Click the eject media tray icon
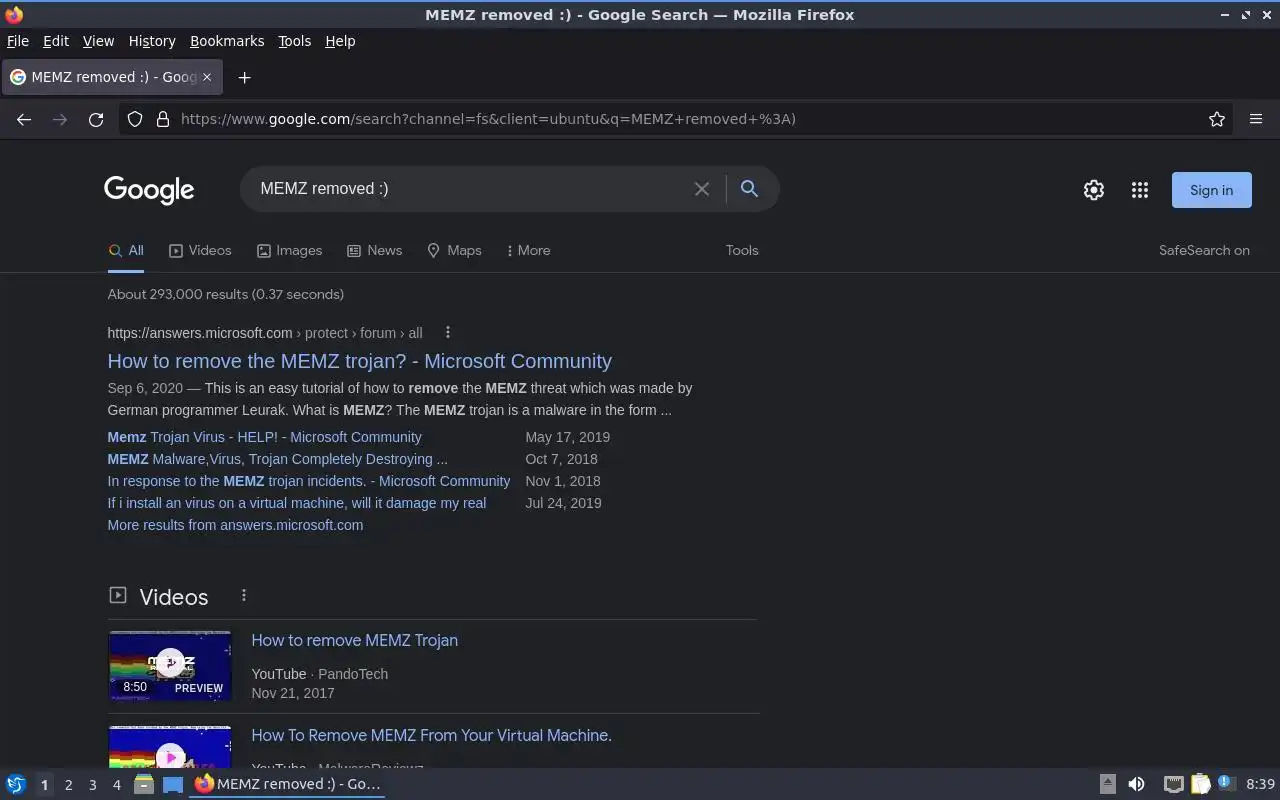 point(1107,784)
